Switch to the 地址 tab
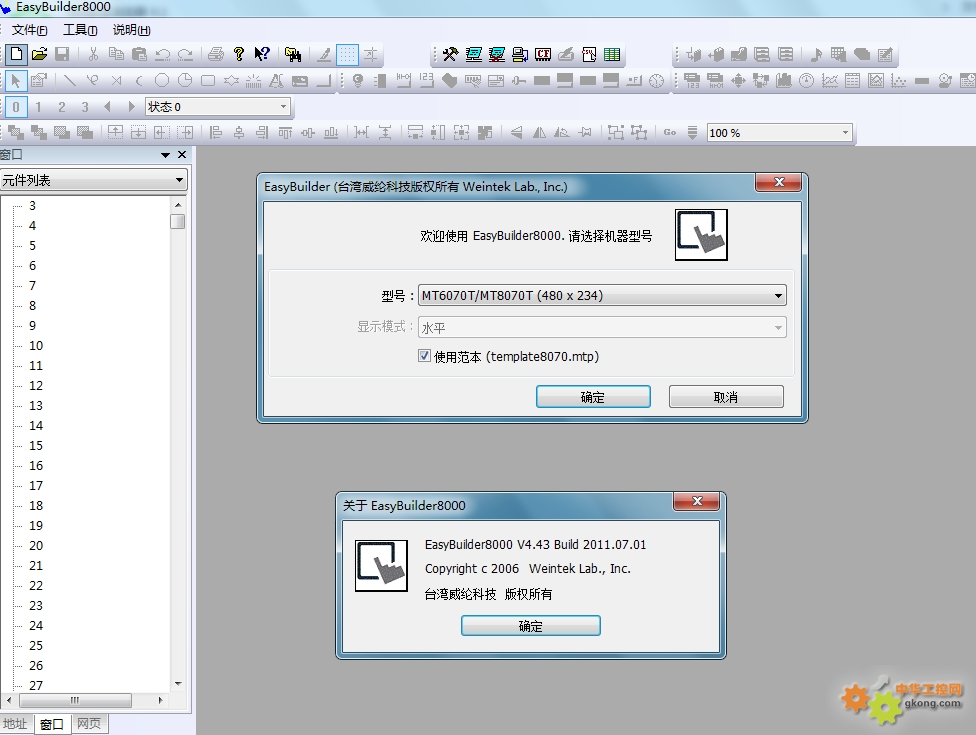 (x=15, y=723)
